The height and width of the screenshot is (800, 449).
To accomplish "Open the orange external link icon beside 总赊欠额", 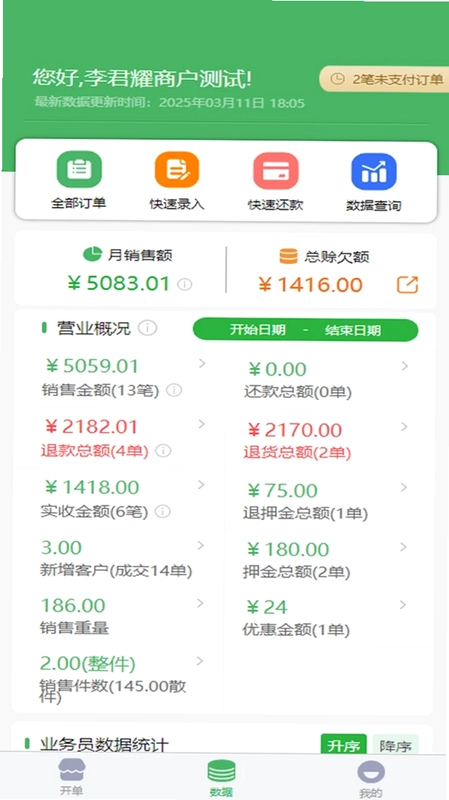I will [x=408, y=285].
